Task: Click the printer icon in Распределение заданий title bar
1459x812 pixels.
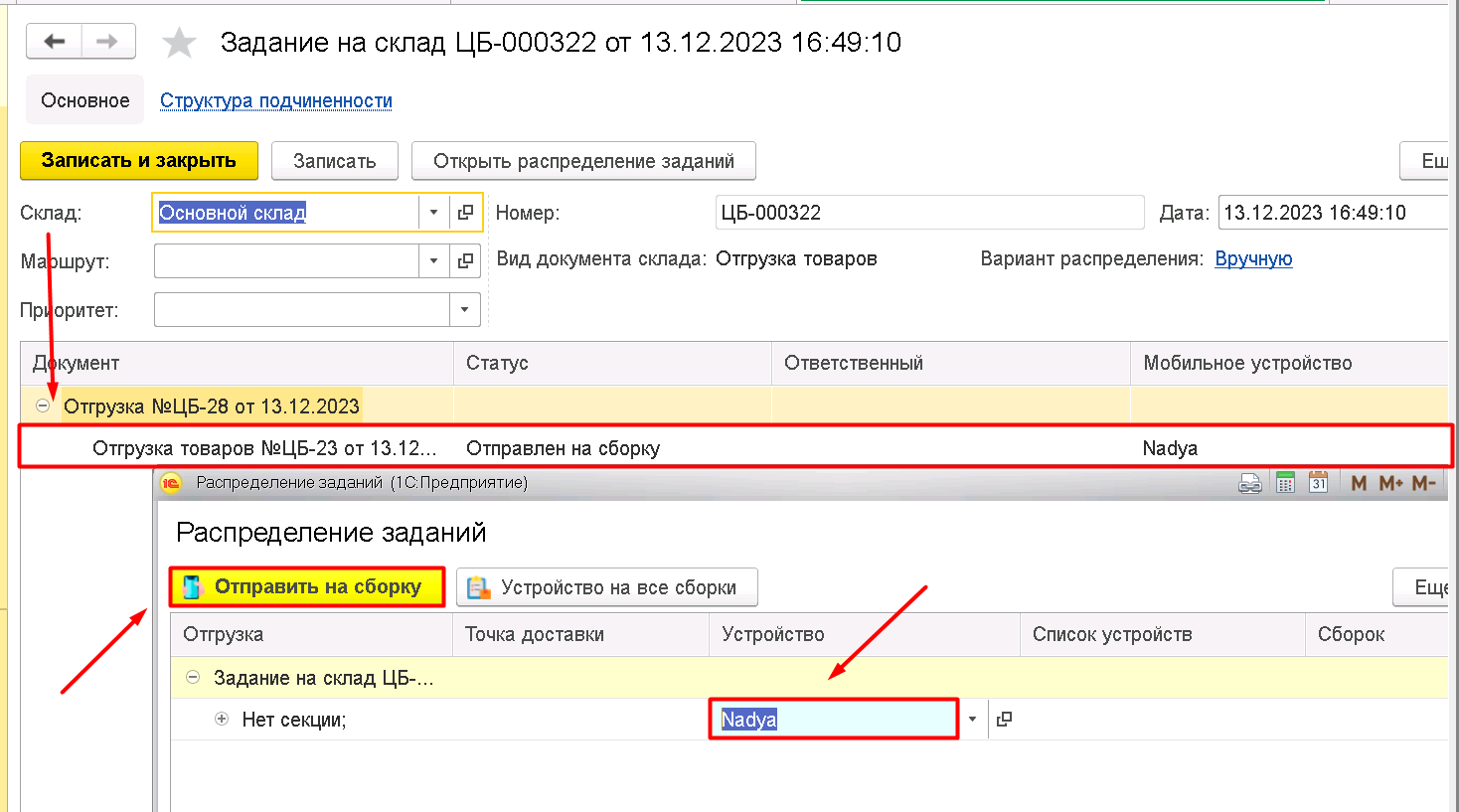Action: [x=1249, y=483]
